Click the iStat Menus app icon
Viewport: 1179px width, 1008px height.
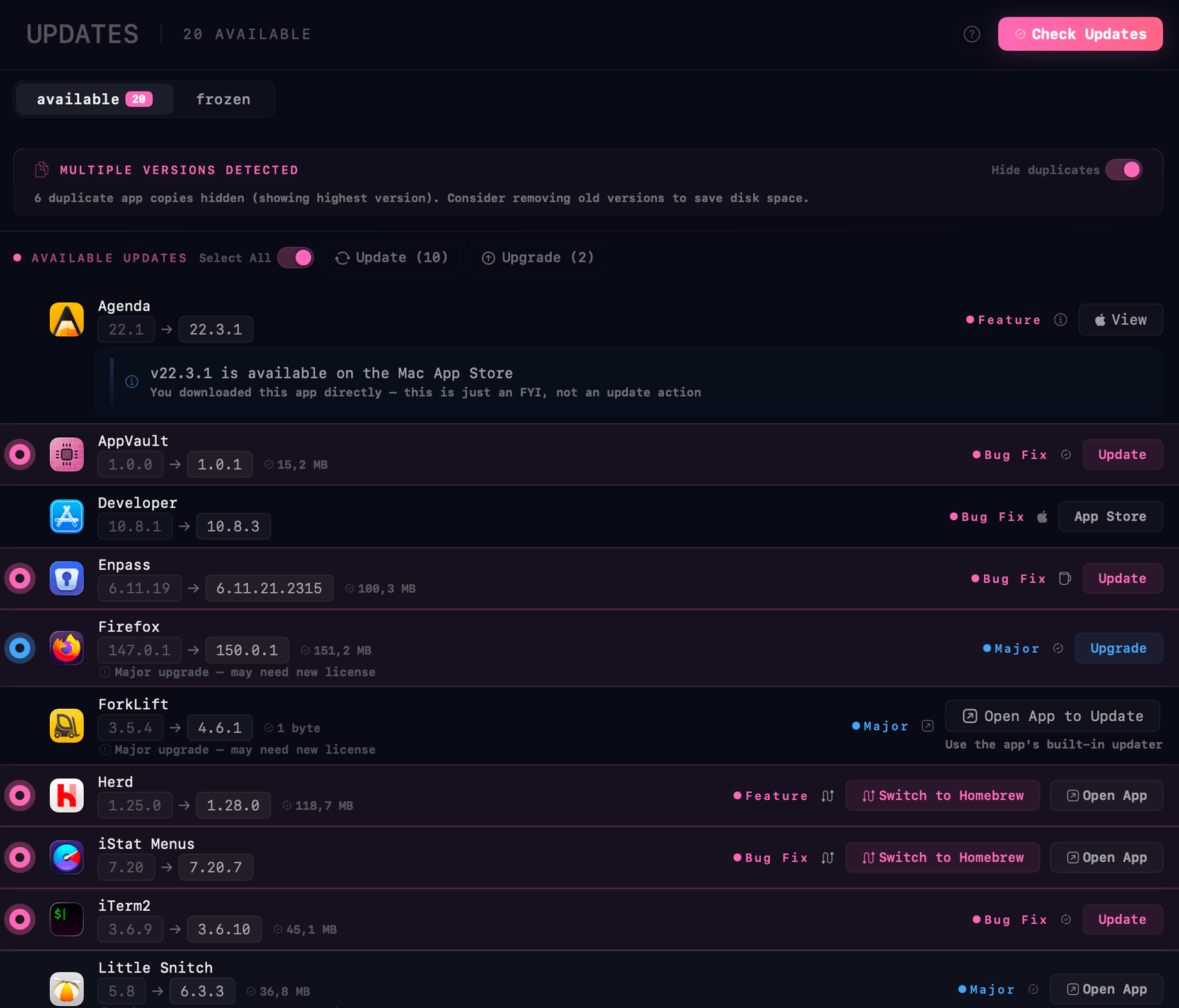click(x=67, y=857)
